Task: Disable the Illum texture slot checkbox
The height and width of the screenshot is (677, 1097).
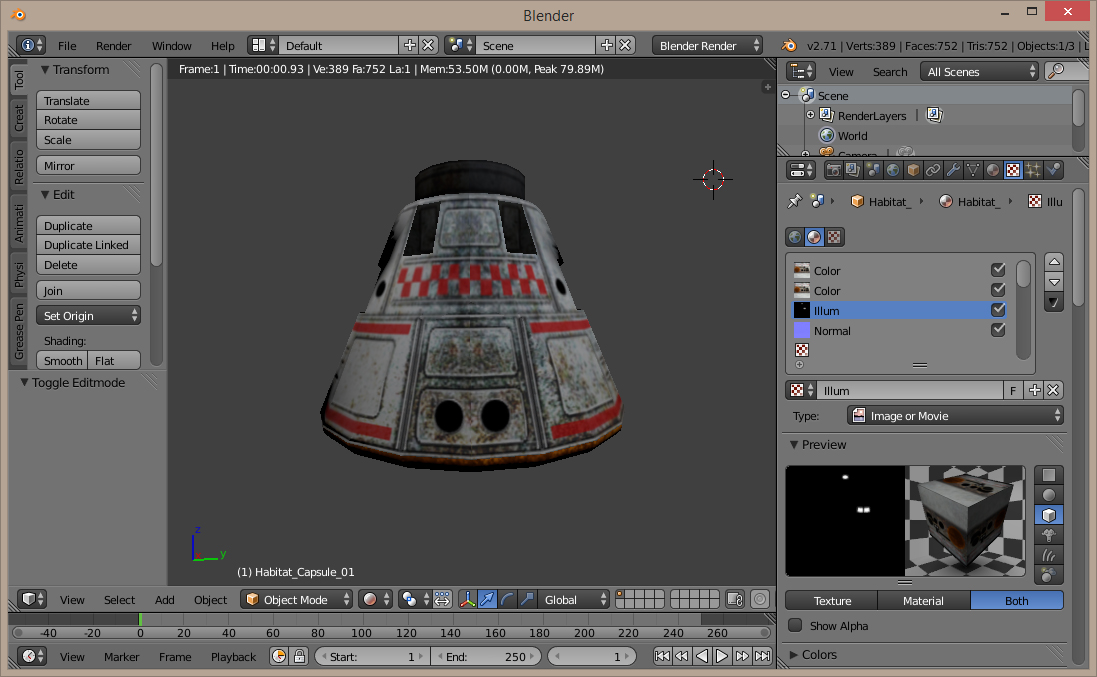Action: [997, 310]
